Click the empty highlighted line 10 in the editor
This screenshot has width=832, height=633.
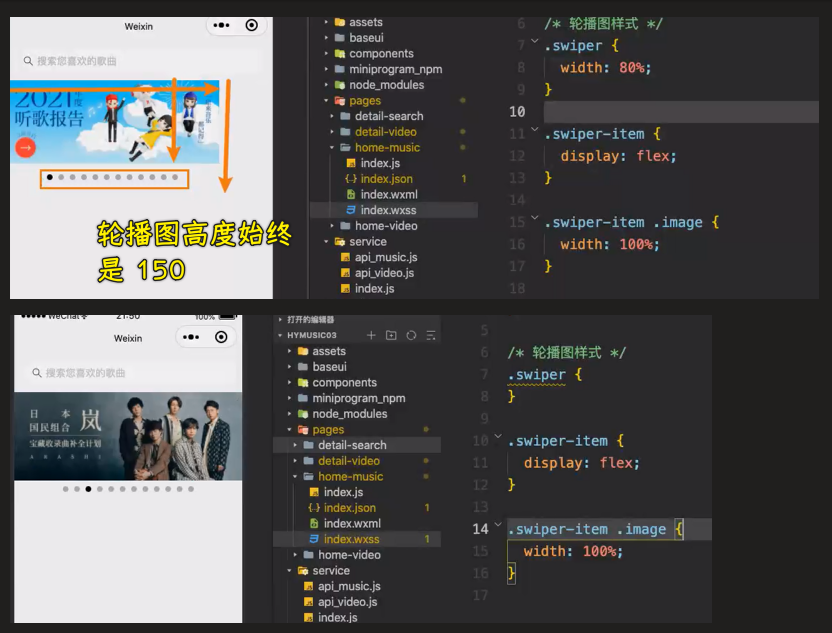[x=681, y=111]
